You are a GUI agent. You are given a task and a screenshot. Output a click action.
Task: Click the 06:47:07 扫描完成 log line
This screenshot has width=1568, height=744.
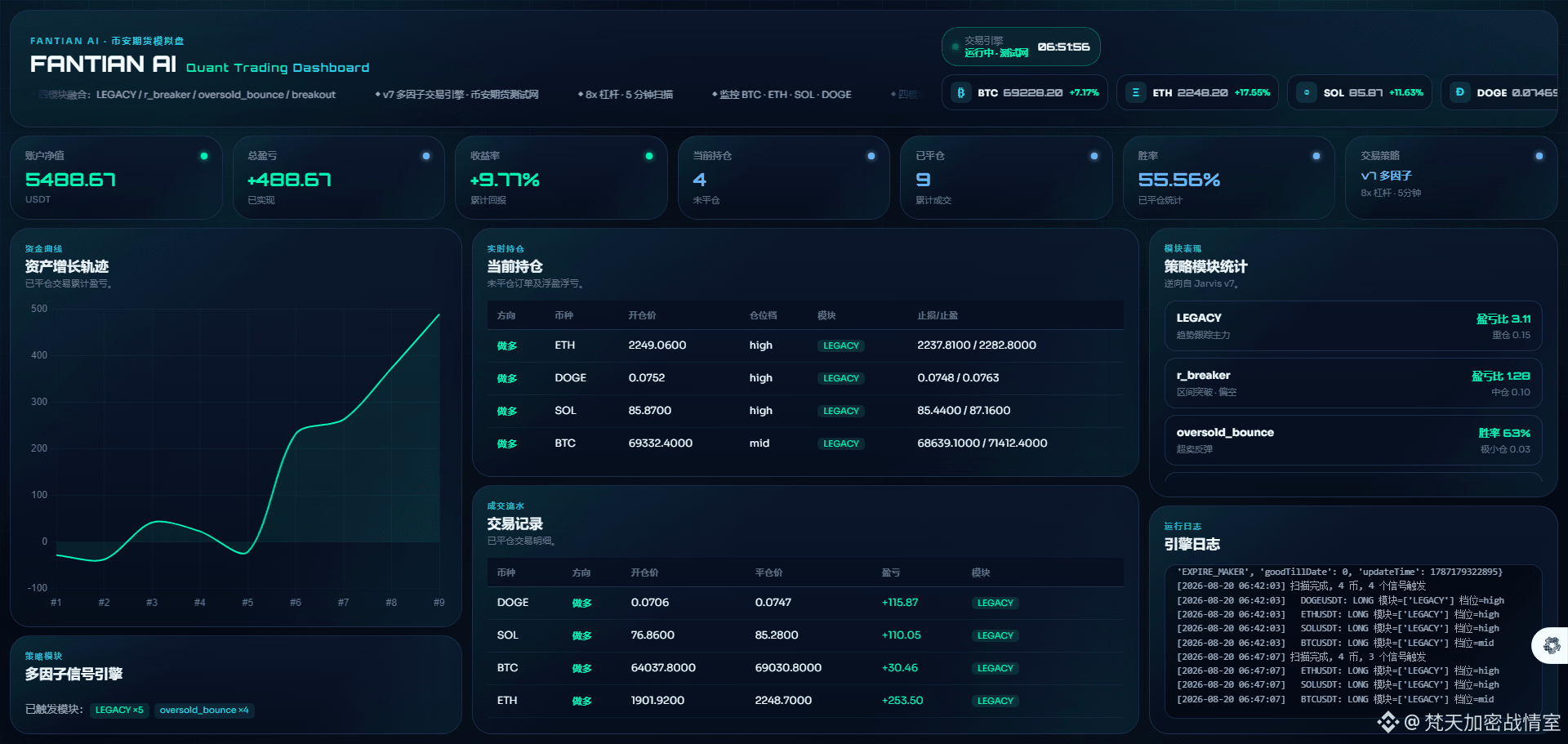coord(1301,657)
